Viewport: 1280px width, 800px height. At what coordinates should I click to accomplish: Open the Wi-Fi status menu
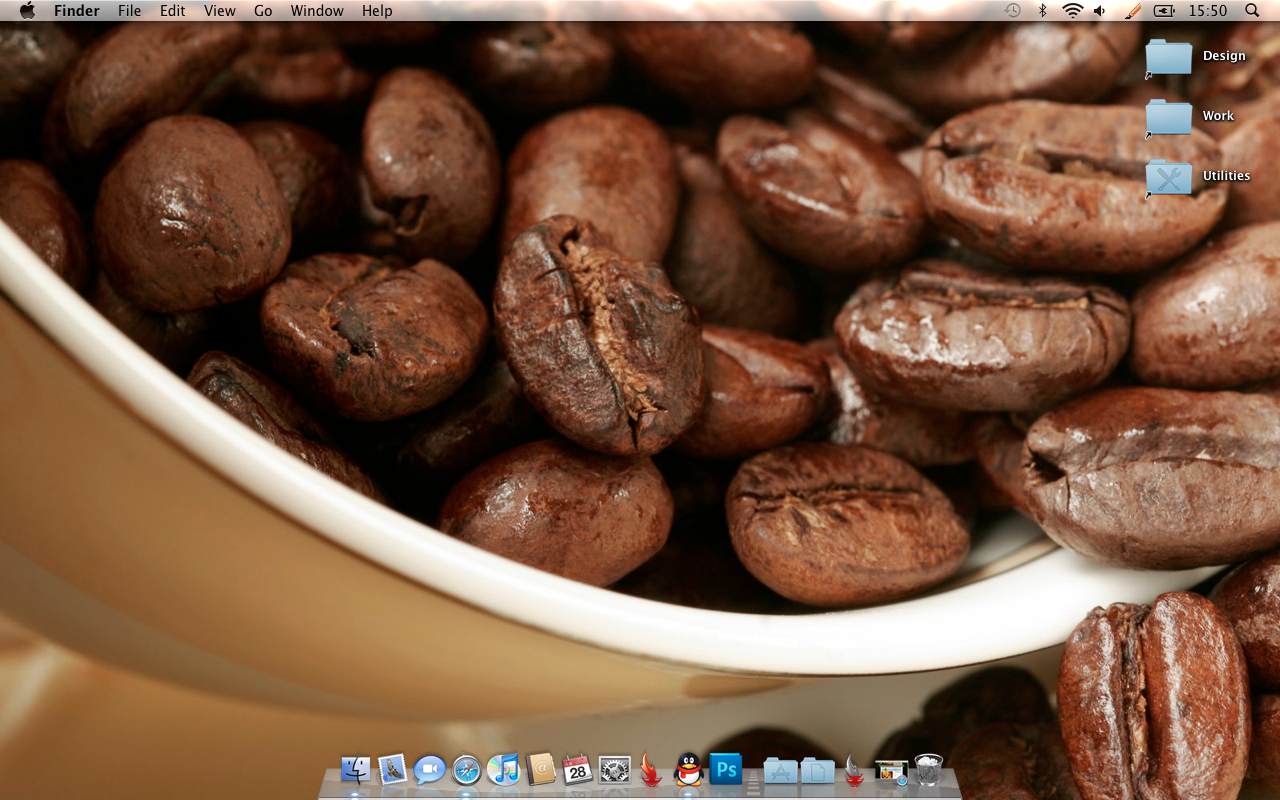[1072, 10]
